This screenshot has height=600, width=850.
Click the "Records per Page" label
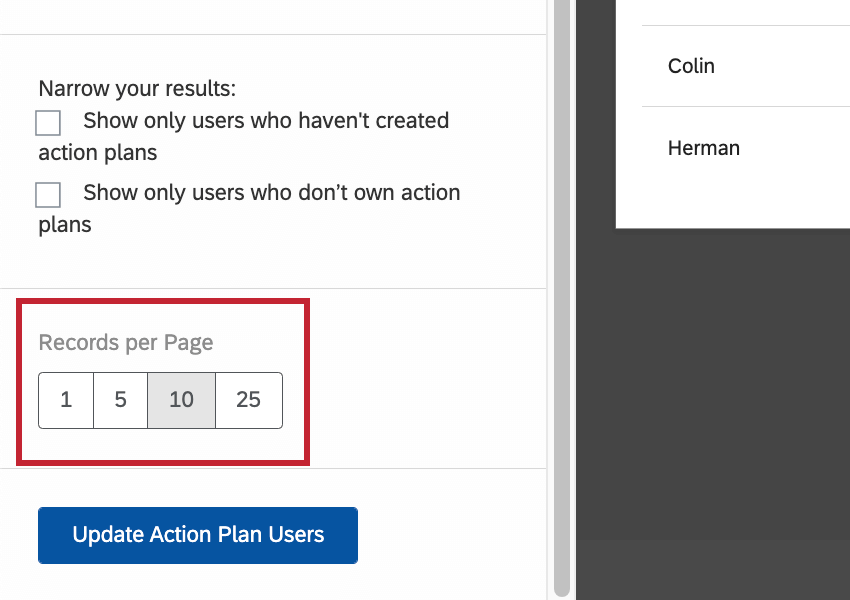(126, 342)
